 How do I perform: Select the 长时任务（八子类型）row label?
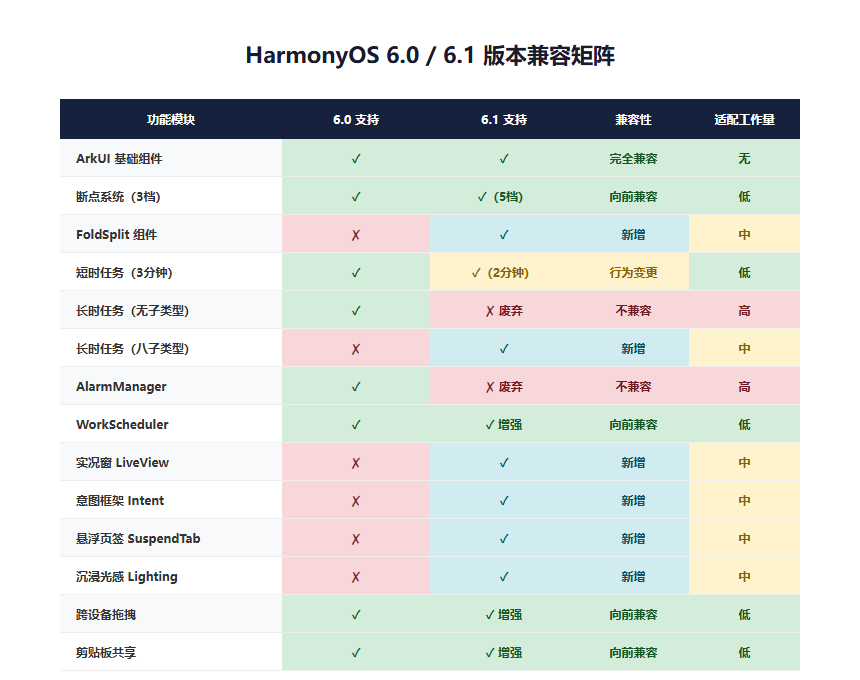point(133,348)
